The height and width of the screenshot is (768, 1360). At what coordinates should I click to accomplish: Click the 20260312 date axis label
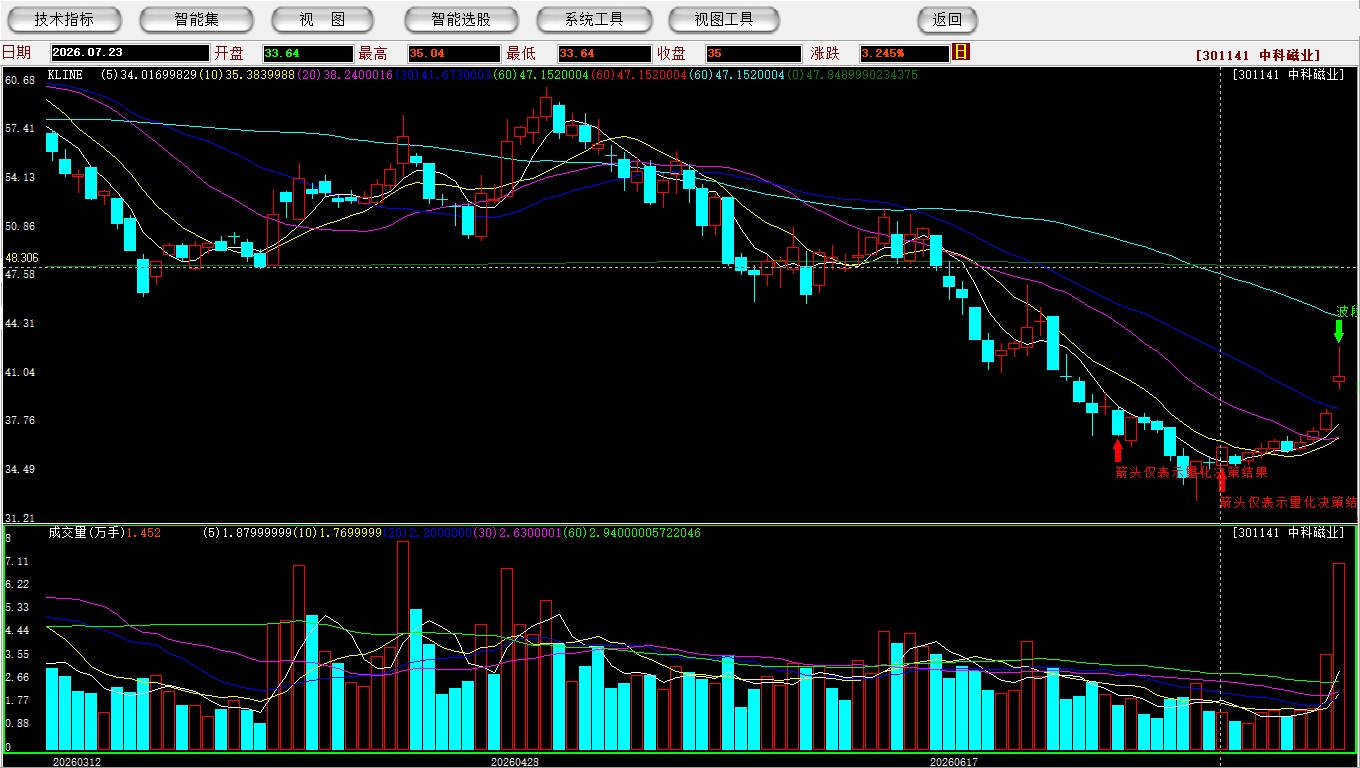[77, 762]
